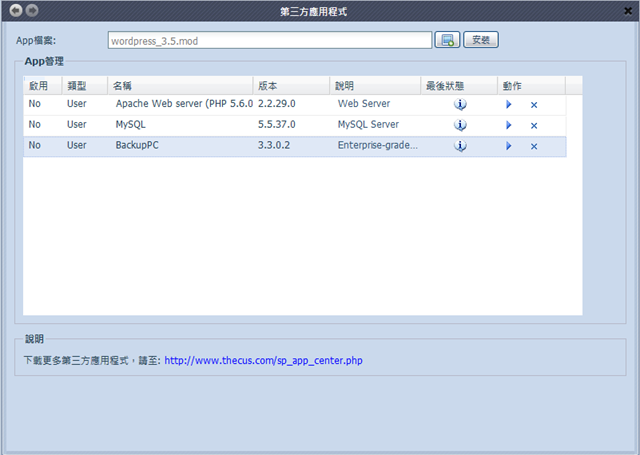Click 'No' enabled cell in BackupPC row
The height and width of the screenshot is (455, 640).
(x=35, y=145)
